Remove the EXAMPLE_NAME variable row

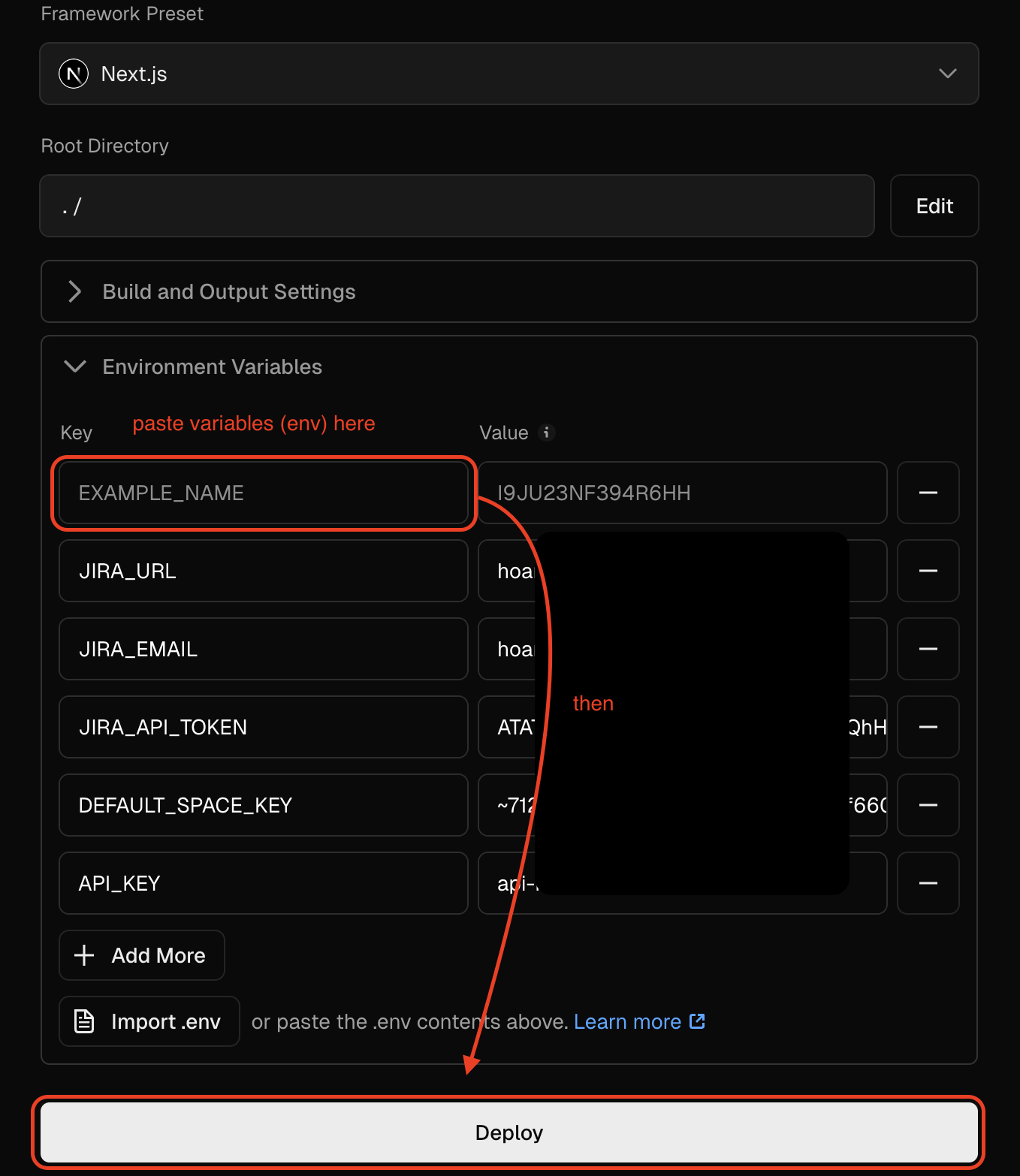[928, 493]
